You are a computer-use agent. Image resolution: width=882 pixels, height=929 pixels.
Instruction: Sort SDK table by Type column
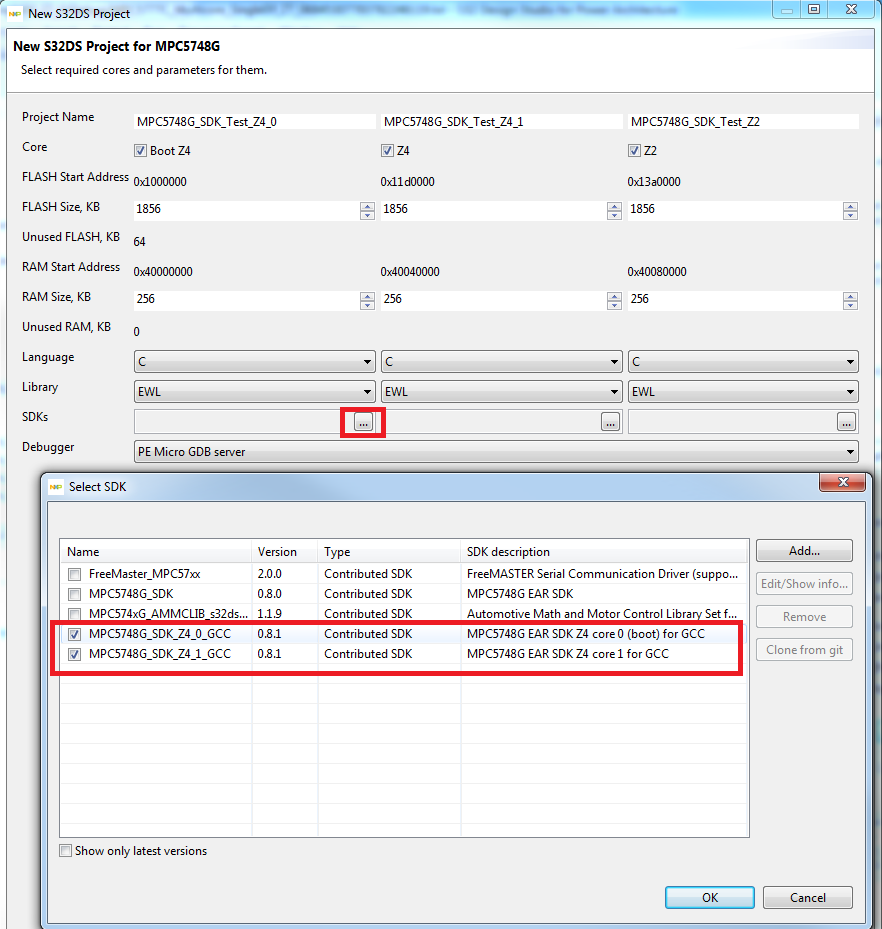click(x=389, y=552)
